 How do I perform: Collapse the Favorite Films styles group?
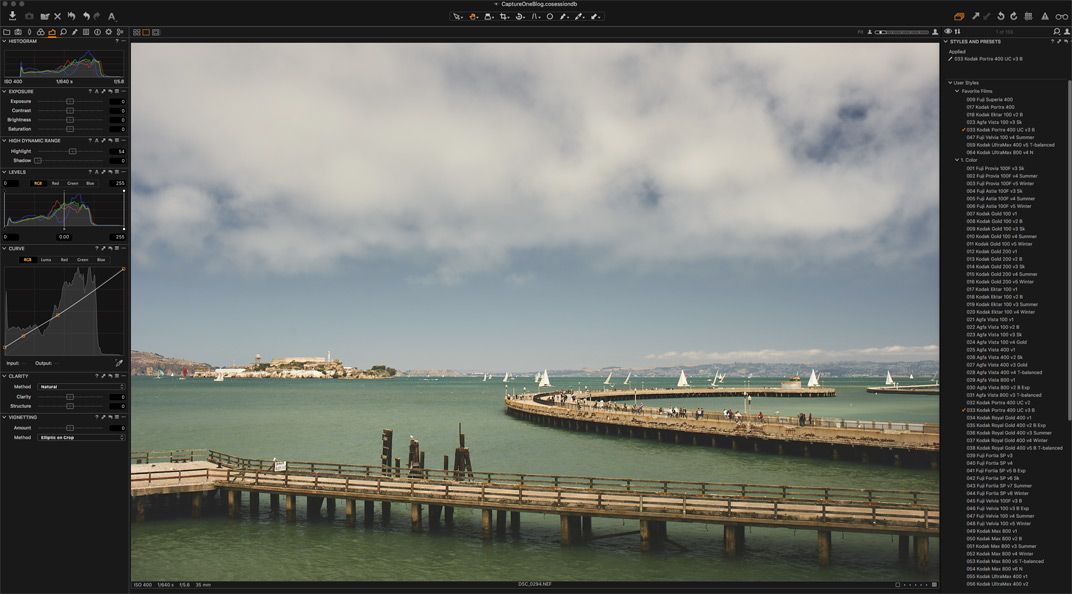click(x=956, y=91)
